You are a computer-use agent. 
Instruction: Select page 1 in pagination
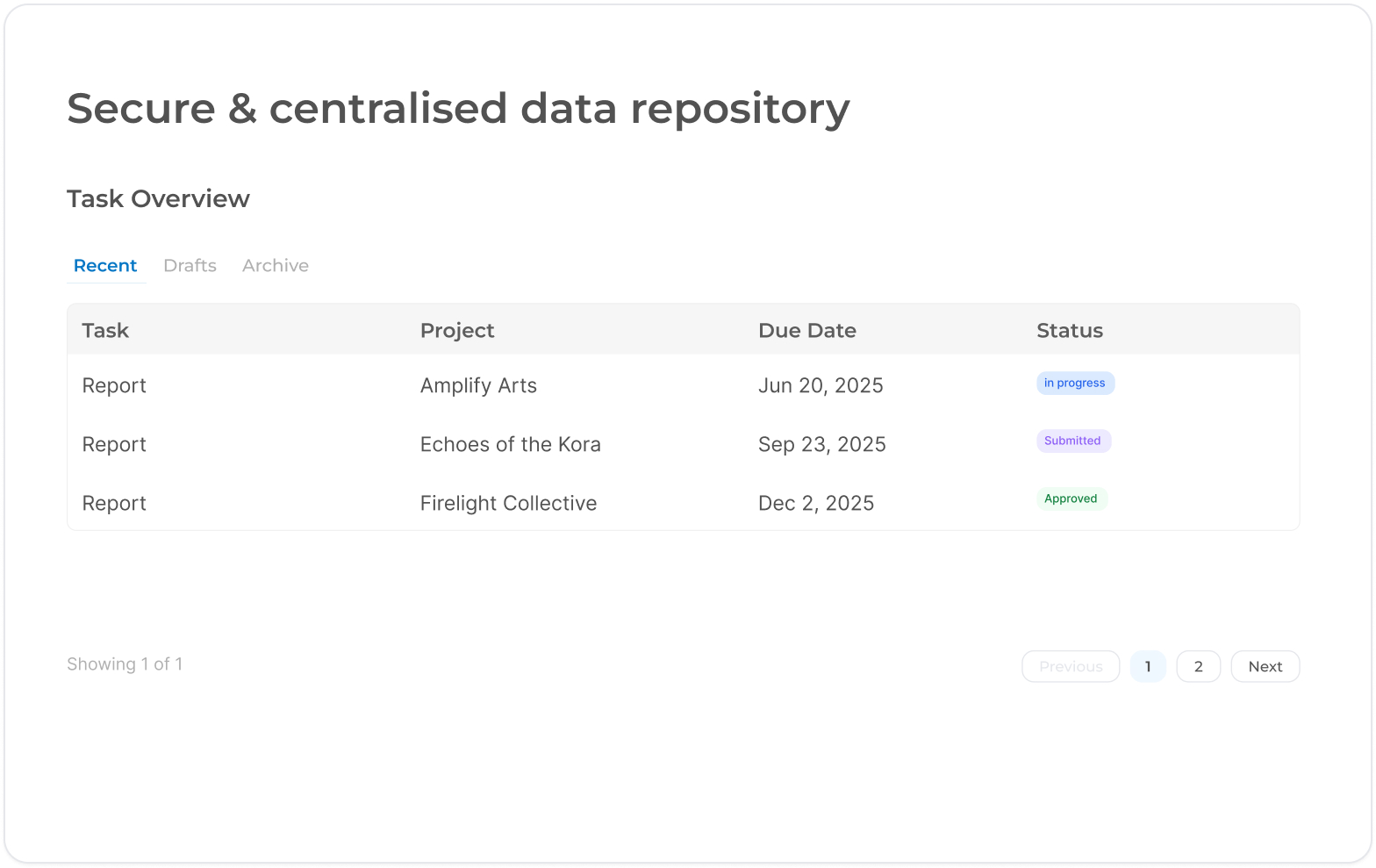(x=1147, y=666)
